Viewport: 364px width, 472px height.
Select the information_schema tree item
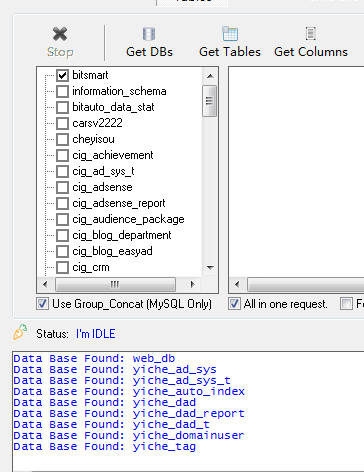point(119,91)
